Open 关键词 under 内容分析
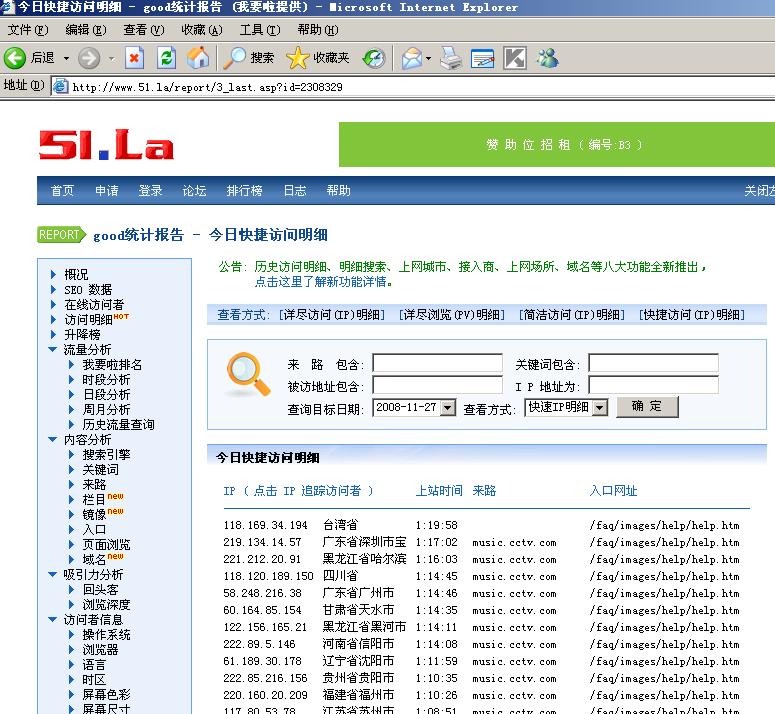Image resolution: width=775 pixels, height=714 pixels. point(100,469)
